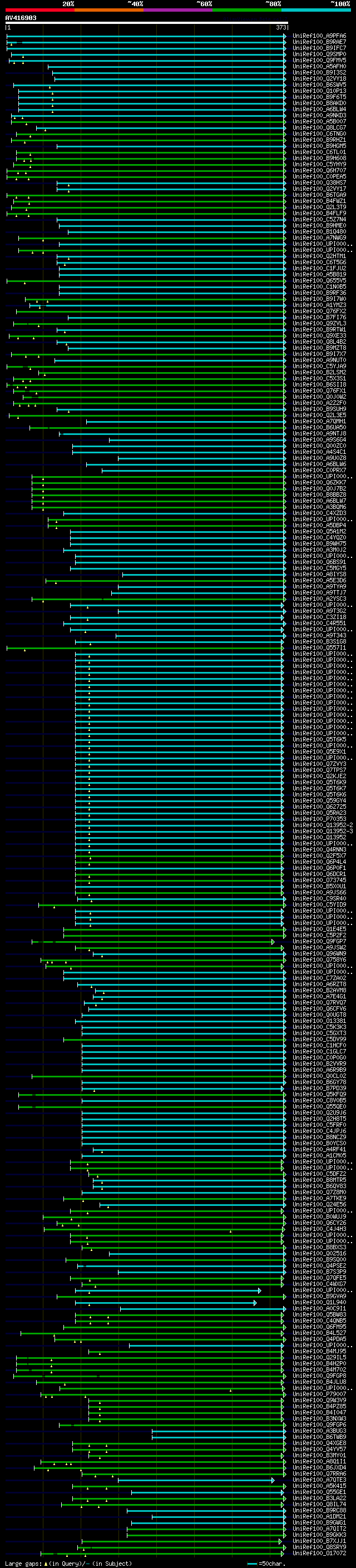Click the query end position 373
This screenshot has width=356, height=1568.
coord(280,27)
